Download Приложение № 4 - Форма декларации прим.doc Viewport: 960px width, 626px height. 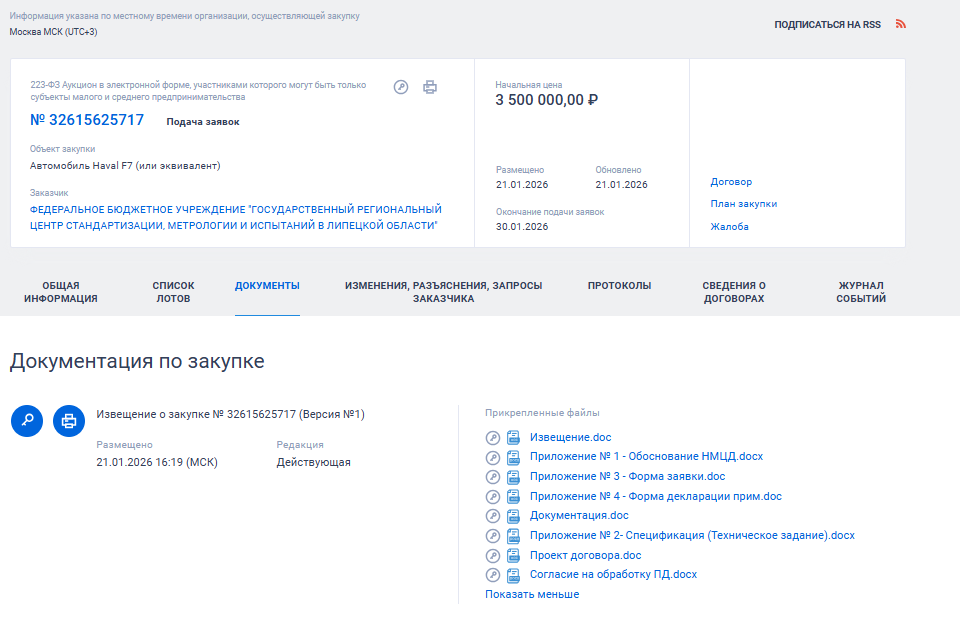pyautogui.click(x=655, y=496)
